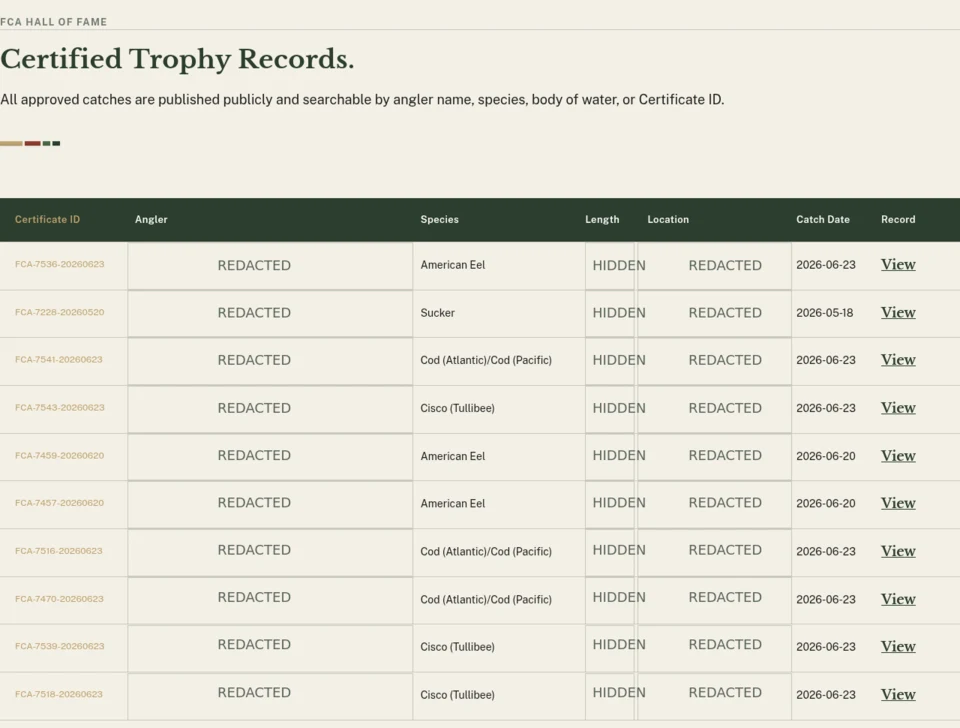Viewport: 960px width, 728px height.
Task: Click the Certified Trophy Records heading
Action: click(x=178, y=59)
